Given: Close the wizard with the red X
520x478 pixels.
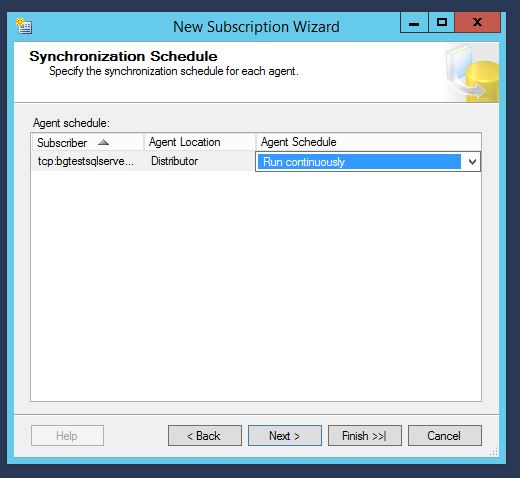Looking at the screenshot, I should pos(477,23).
